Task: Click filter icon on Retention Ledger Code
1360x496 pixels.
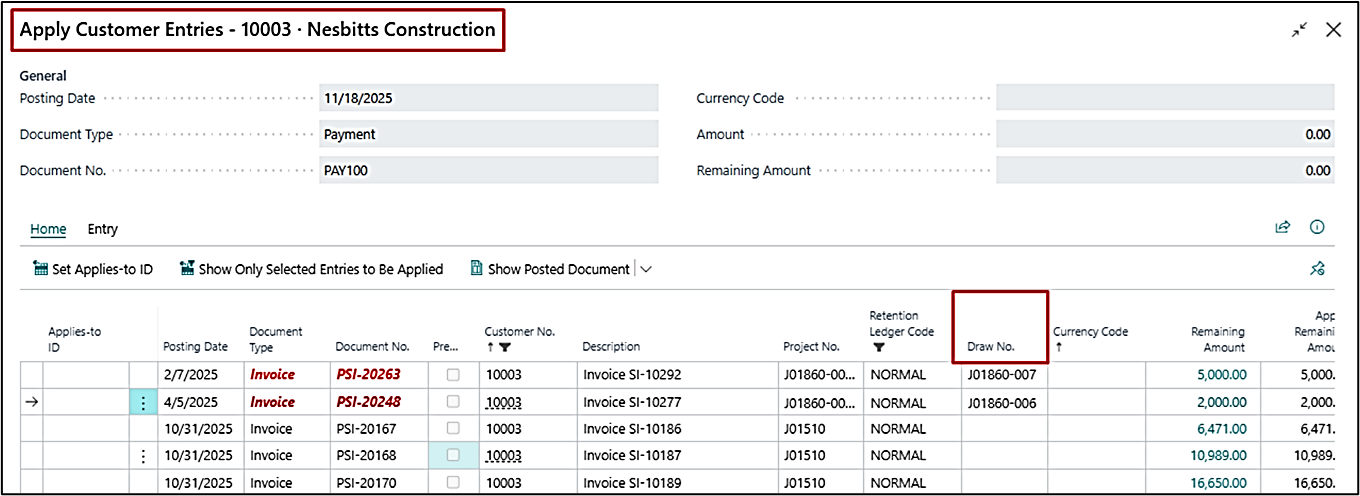Action: 878,347
